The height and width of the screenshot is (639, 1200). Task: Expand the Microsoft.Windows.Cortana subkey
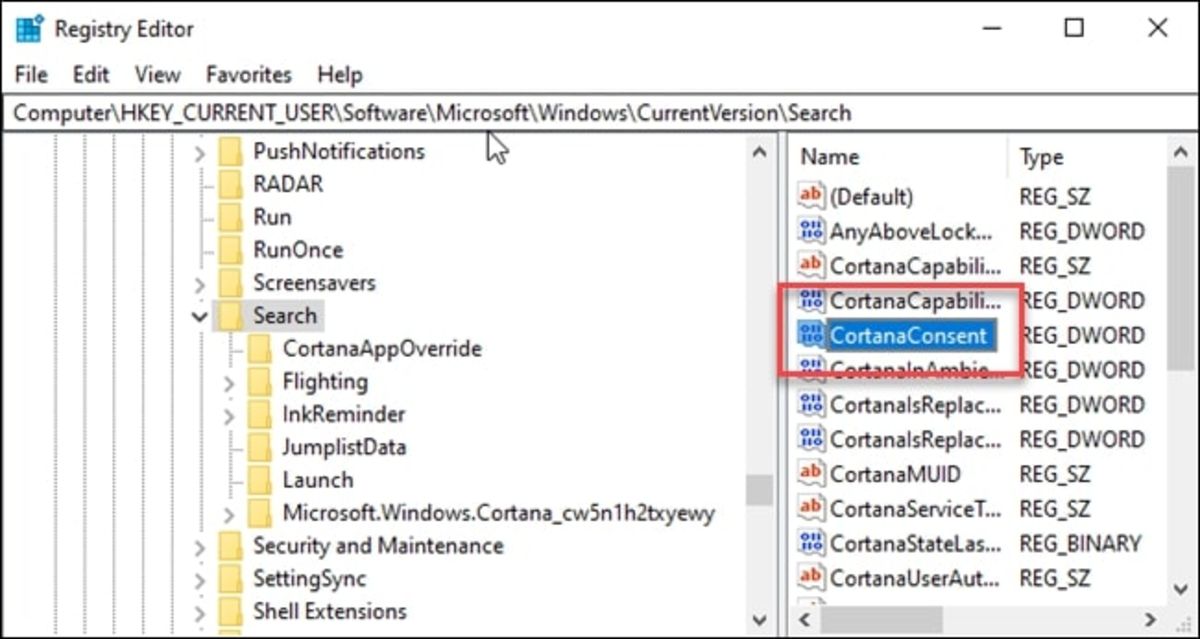point(229,515)
